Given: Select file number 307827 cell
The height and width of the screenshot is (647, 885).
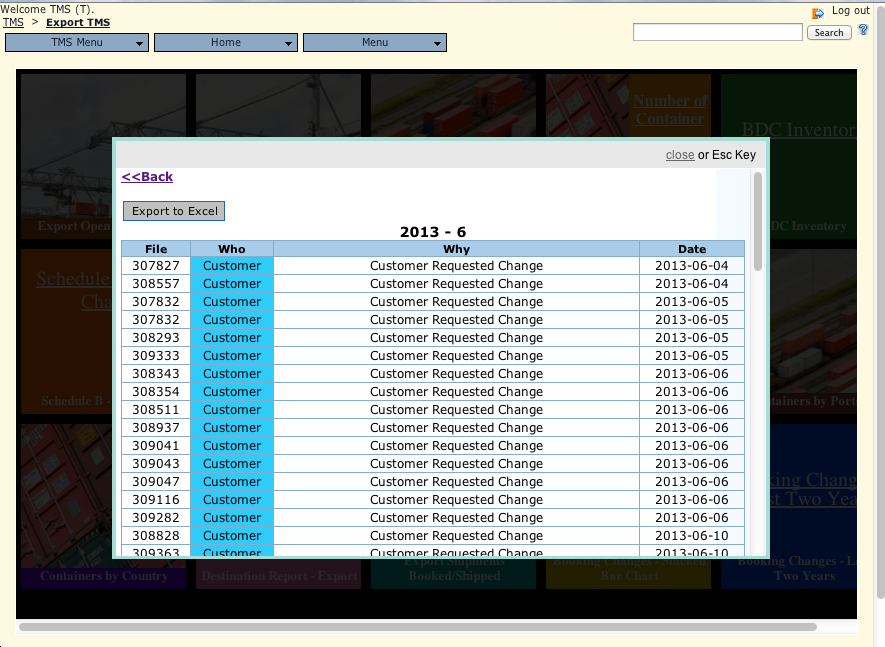Looking at the screenshot, I should [x=155, y=266].
